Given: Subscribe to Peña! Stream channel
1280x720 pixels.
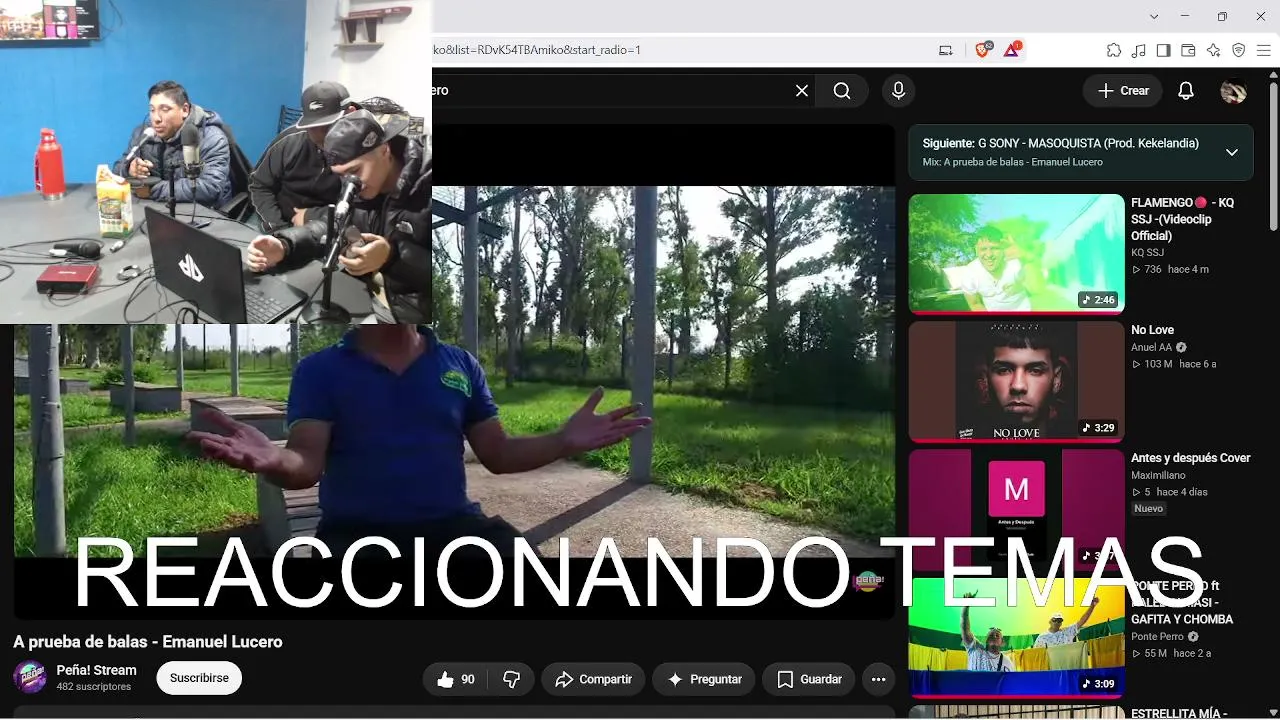Looking at the screenshot, I should coord(199,678).
